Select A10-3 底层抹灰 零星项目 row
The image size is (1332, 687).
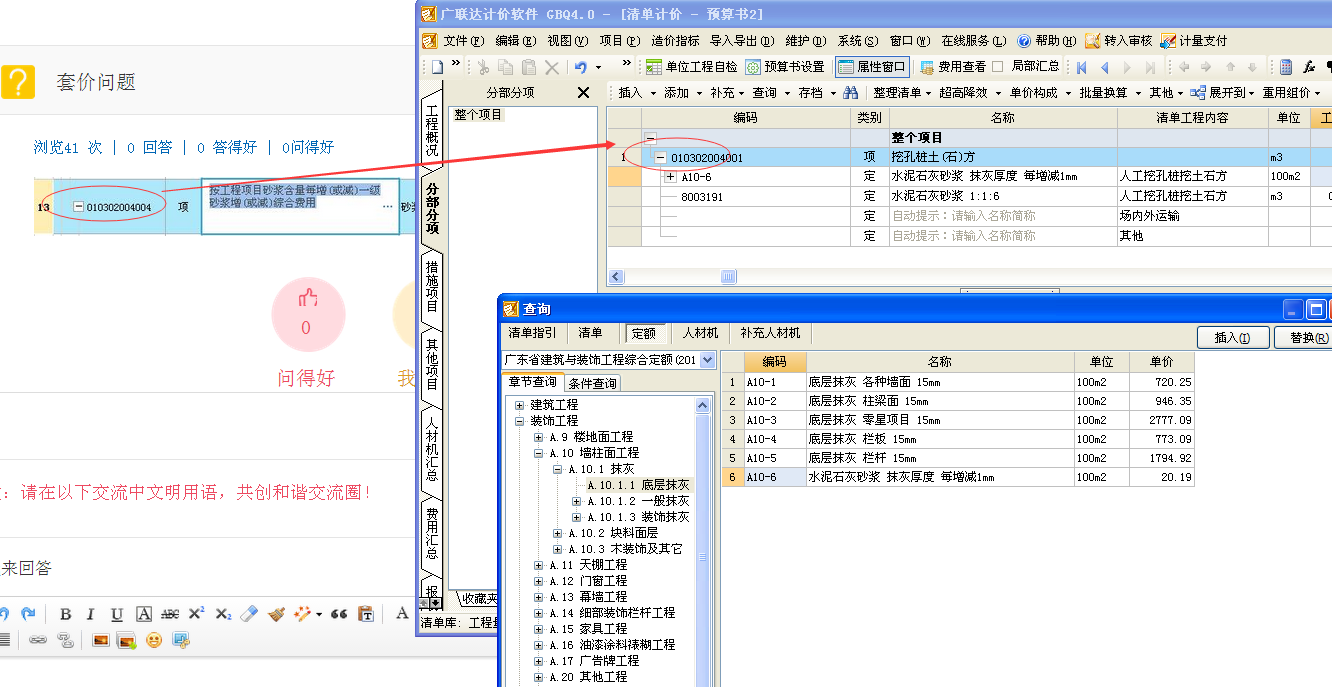pos(957,420)
